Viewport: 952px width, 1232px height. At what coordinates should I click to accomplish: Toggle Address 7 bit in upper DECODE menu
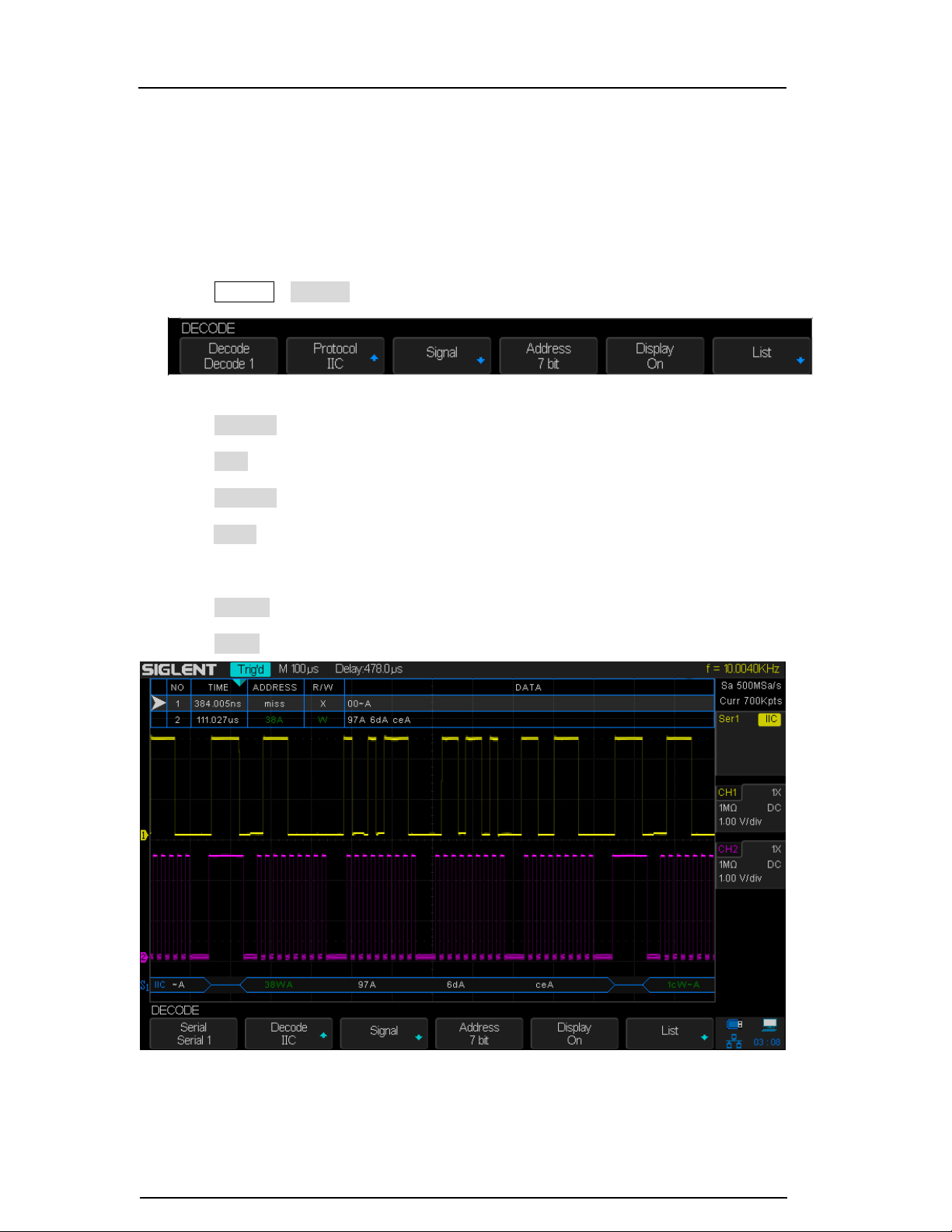pyautogui.click(x=548, y=356)
